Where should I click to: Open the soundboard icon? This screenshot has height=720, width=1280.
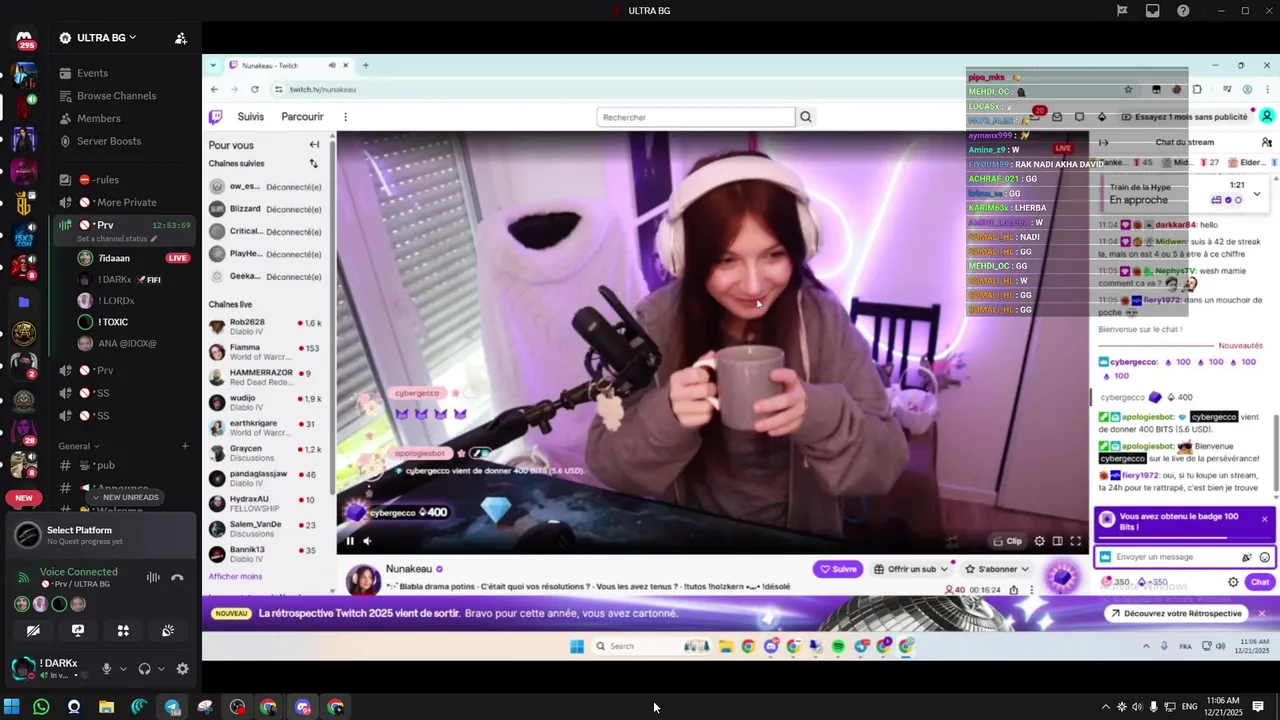point(168,631)
